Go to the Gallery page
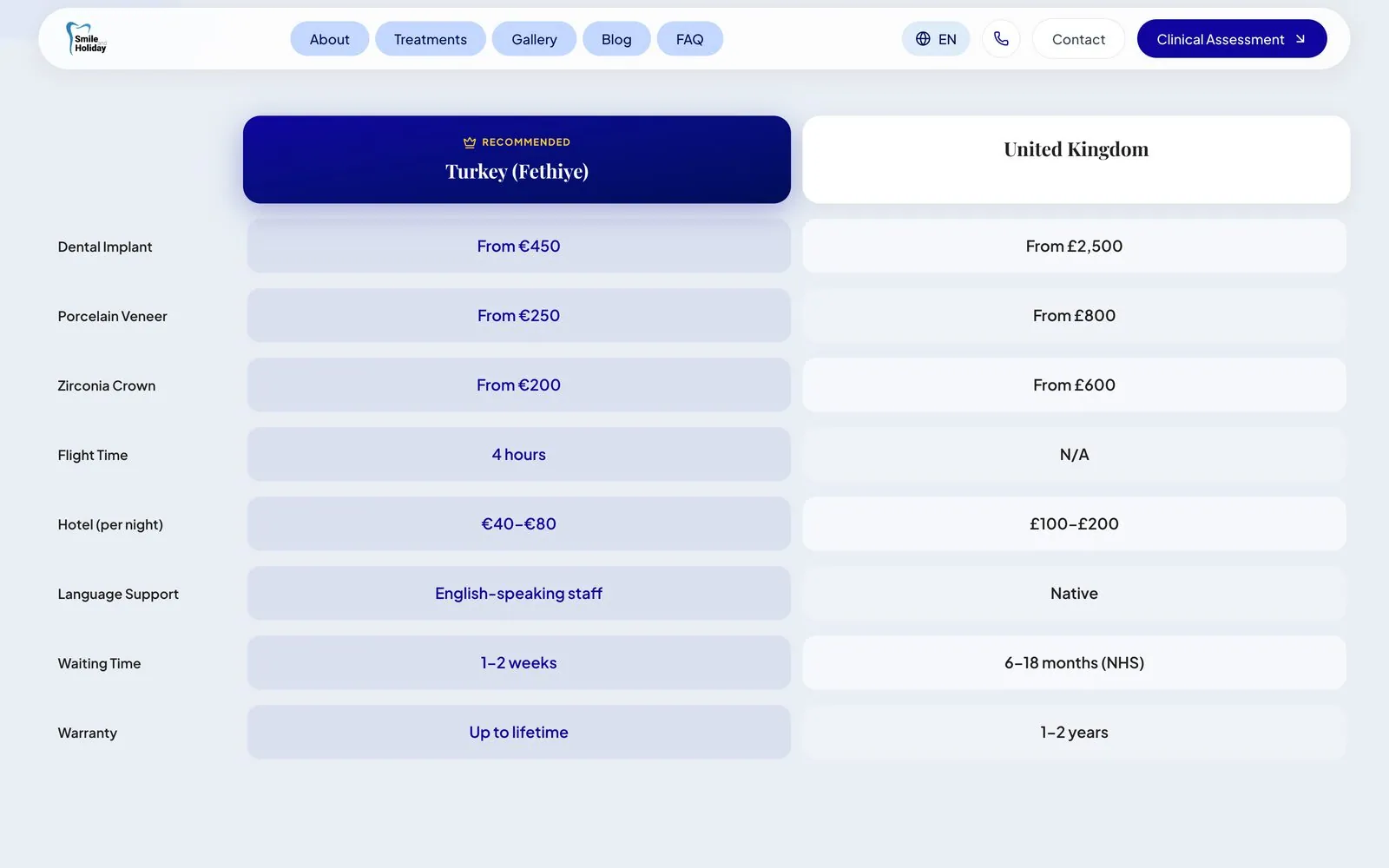Screen dimensions: 1389x868 point(534,39)
